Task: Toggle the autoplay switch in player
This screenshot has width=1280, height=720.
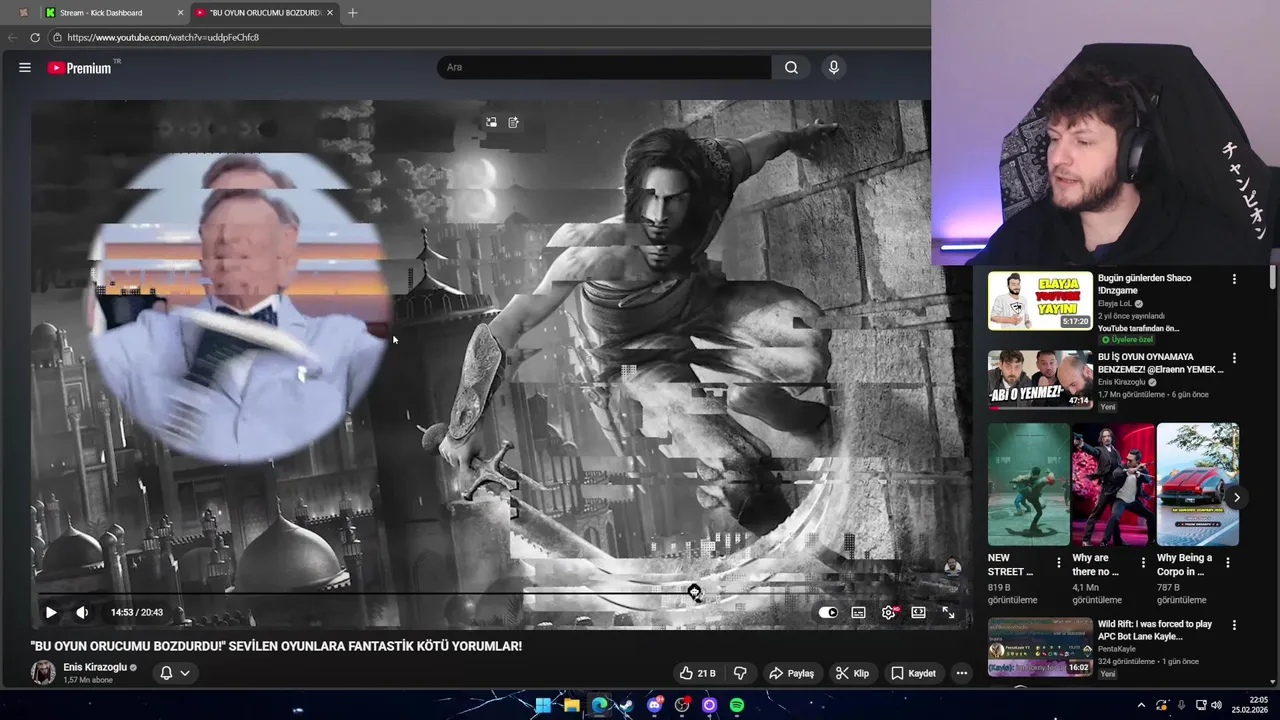Action: (828, 612)
